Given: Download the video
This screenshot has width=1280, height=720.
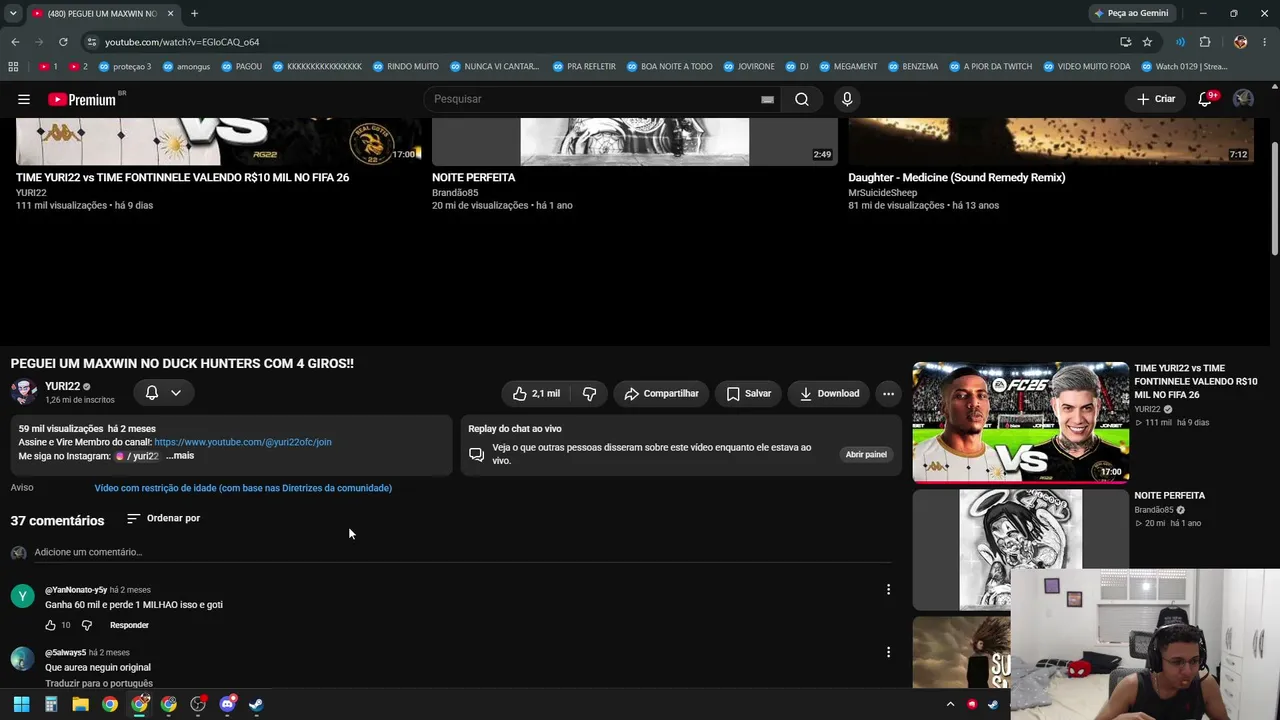Looking at the screenshot, I should (829, 394).
